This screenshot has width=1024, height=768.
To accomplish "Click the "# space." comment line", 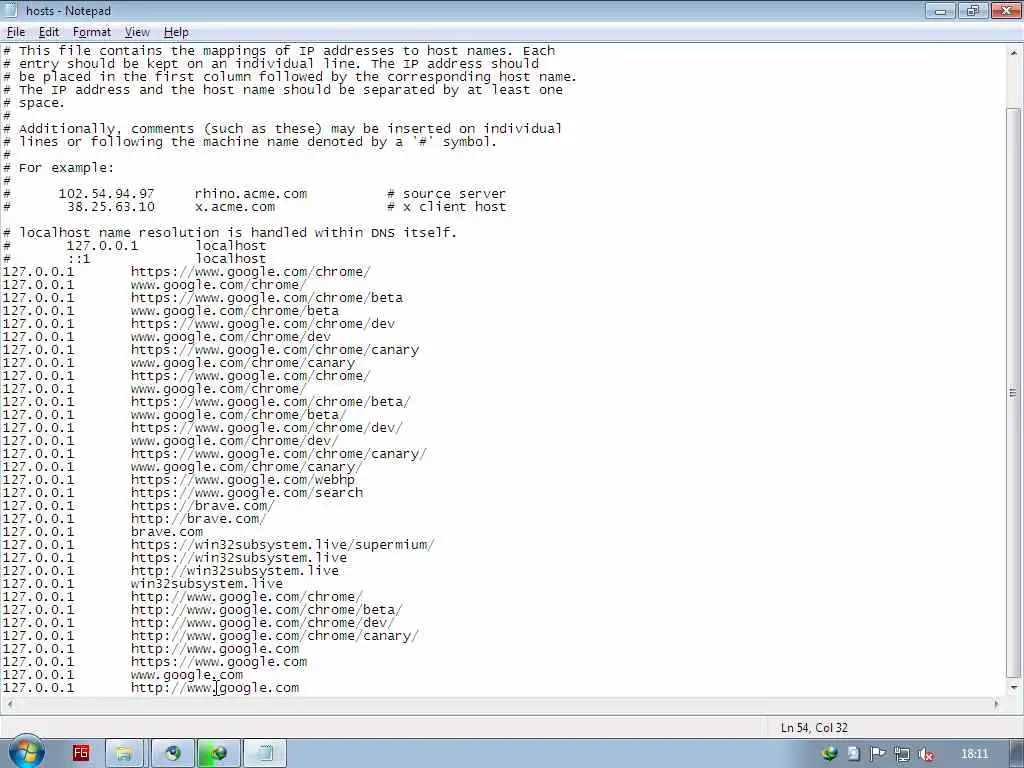I will click(34, 103).
